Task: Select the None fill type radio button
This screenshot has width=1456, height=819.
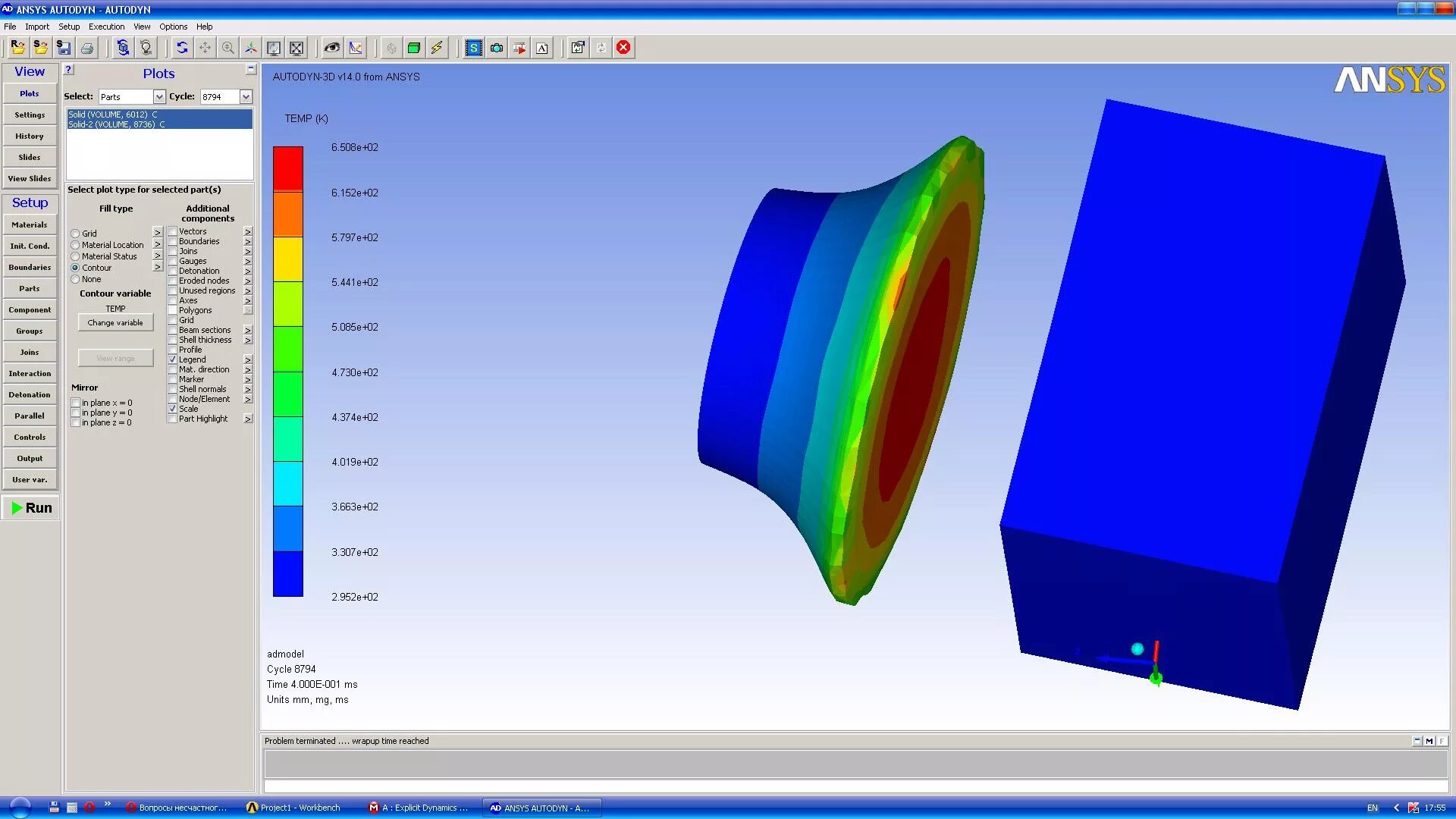Action: pos(75,279)
